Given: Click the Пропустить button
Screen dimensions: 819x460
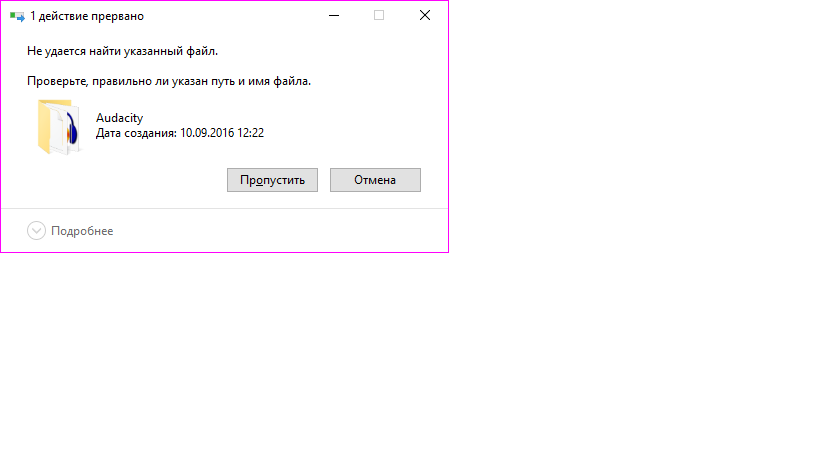Looking at the screenshot, I should tap(272, 180).
